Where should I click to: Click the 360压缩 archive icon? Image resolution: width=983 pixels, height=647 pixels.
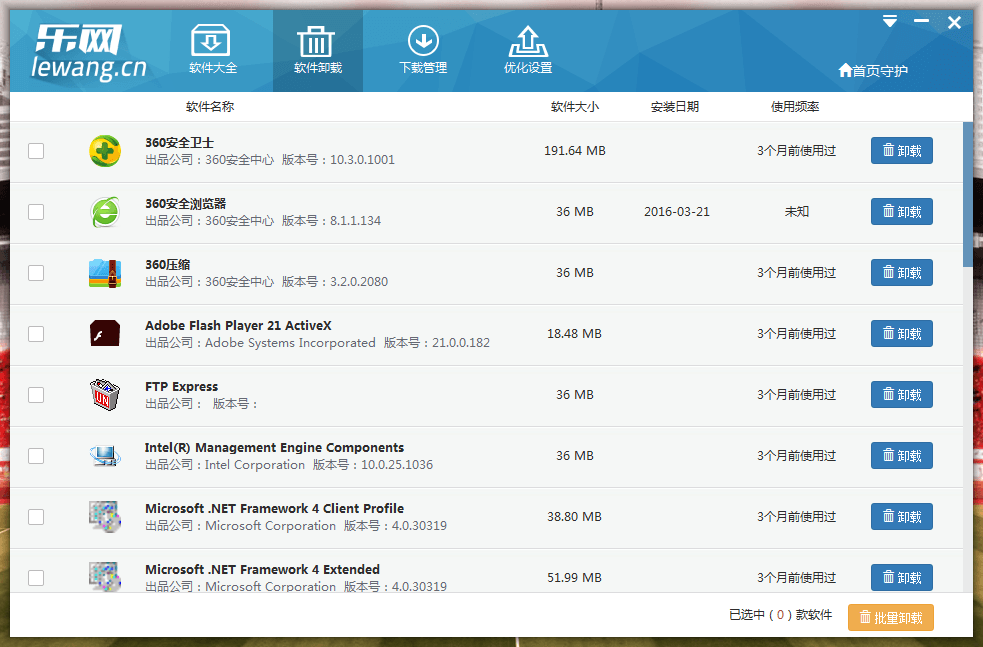(x=105, y=273)
